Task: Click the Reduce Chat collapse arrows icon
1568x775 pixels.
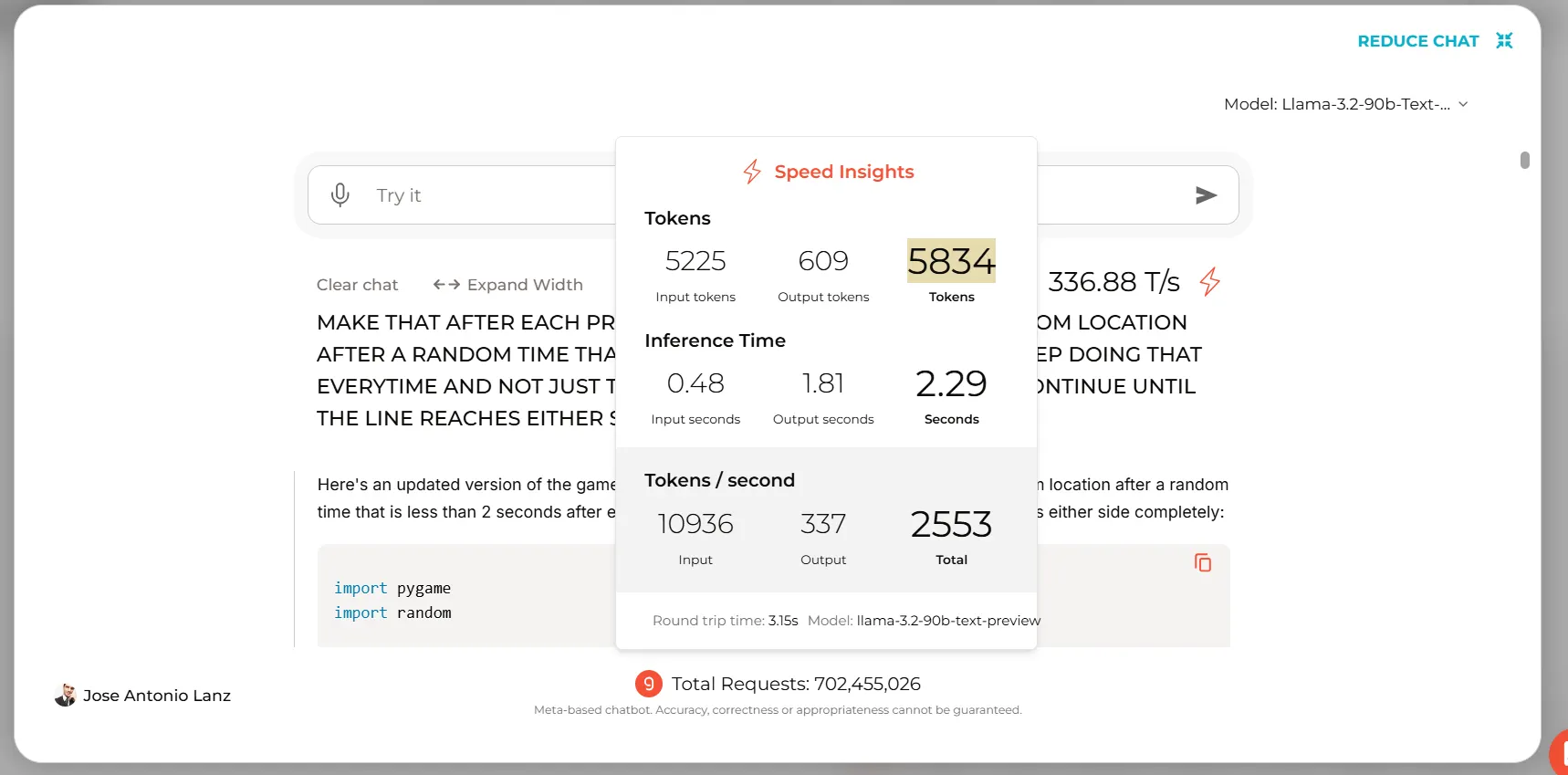Action: click(x=1504, y=41)
